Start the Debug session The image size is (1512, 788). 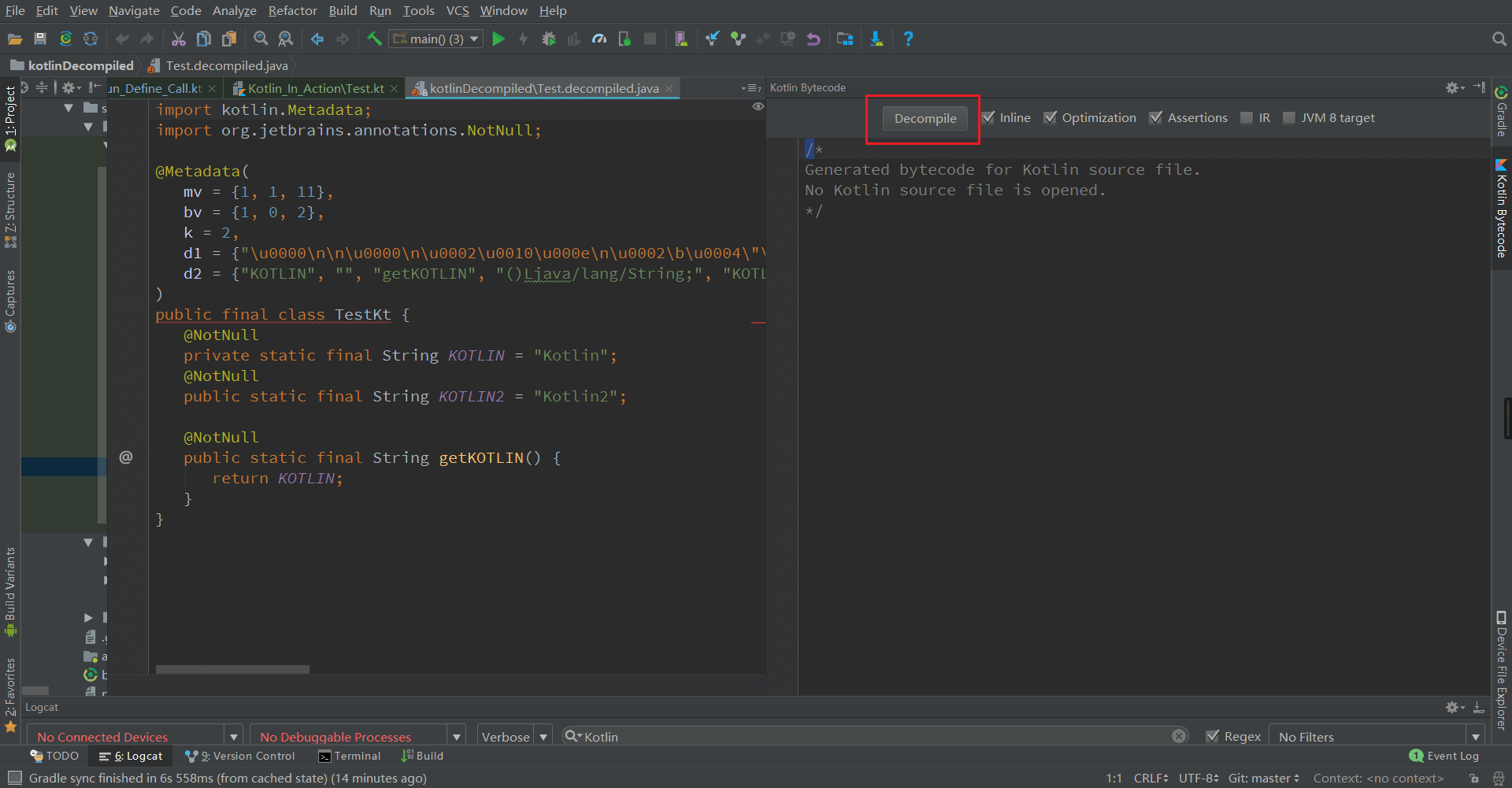[x=549, y=39]
